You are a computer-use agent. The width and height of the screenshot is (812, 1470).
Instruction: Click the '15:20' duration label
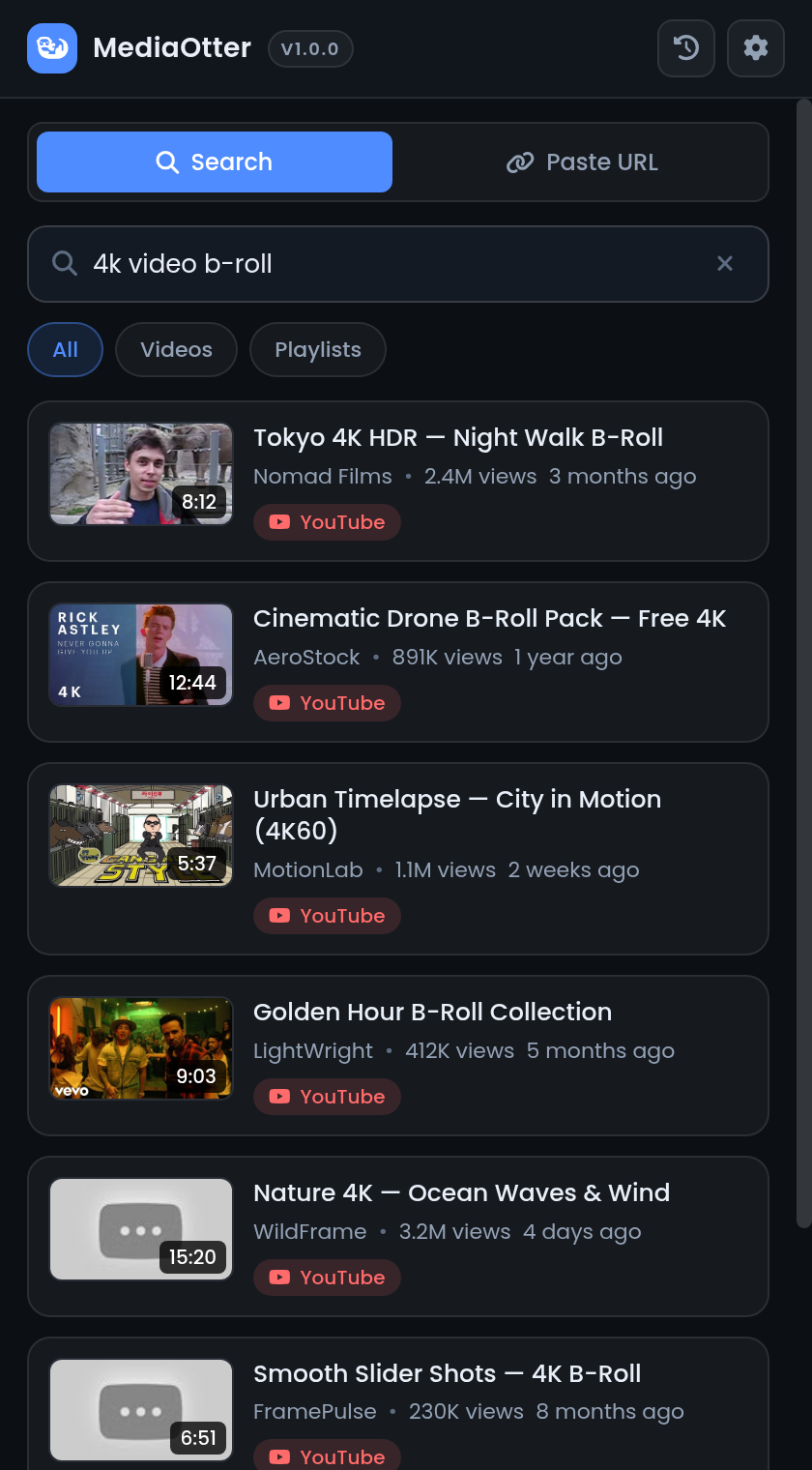192,1257
